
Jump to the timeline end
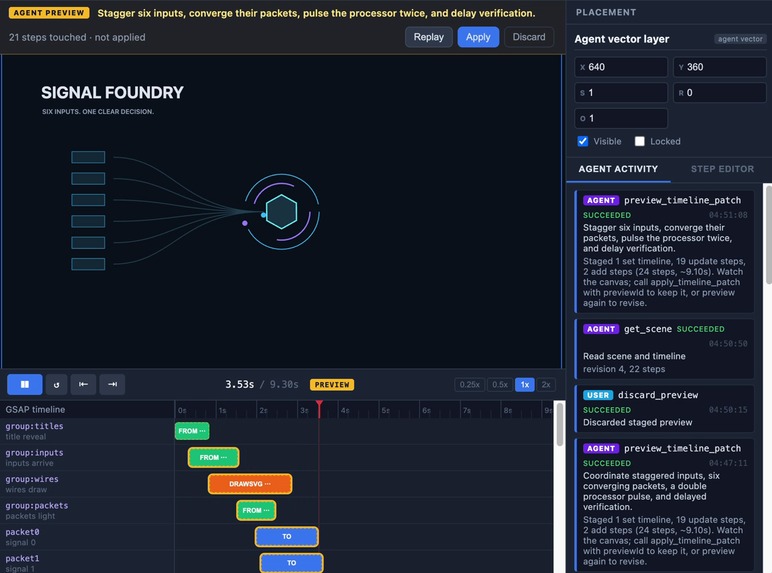pyautogui.click(x=112, y=384)
